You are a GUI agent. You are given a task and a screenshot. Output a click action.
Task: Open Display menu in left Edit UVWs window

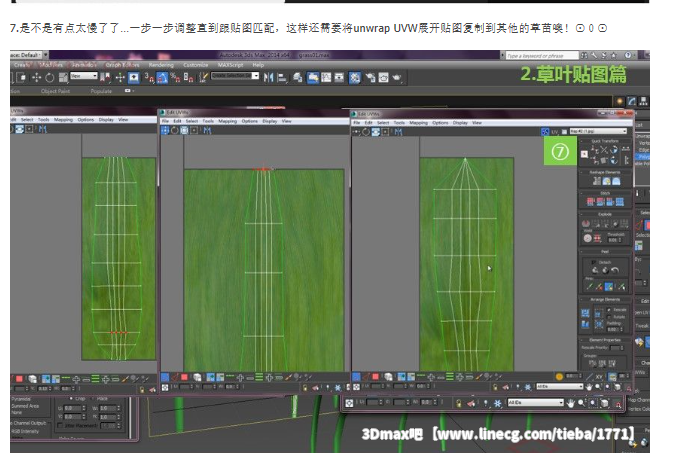coord(106,119)
